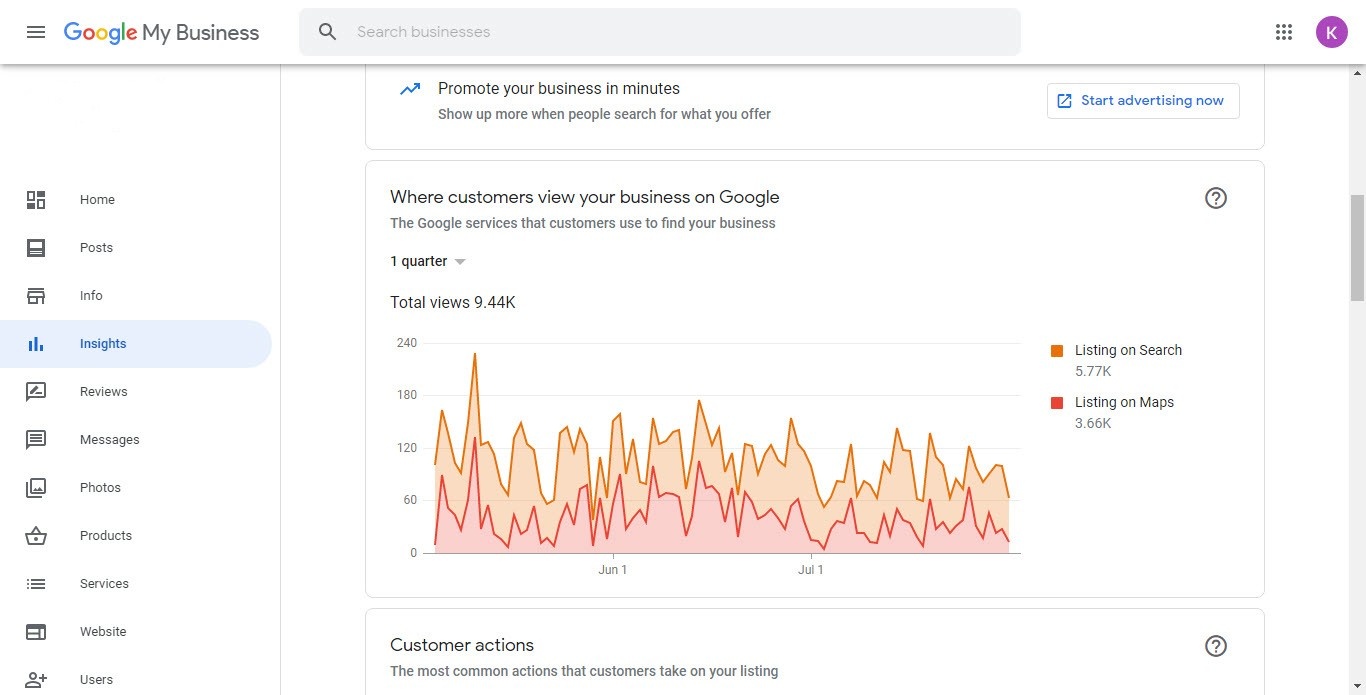Click the Photos sidebar icon

click(x=36, y=488)
